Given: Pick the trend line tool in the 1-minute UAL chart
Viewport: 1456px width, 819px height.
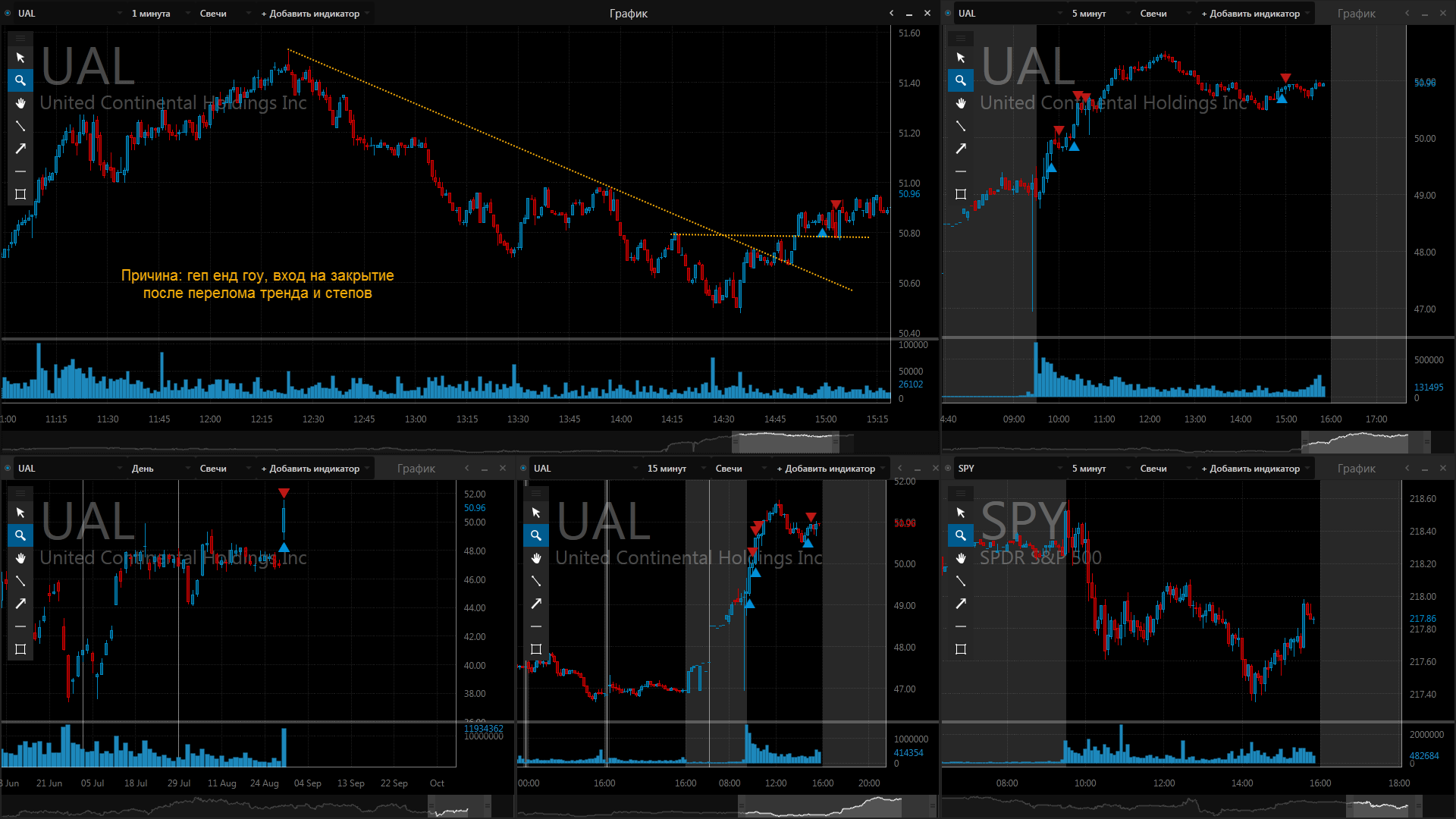Looking at the screenshot, I should [x=20, y=126].
